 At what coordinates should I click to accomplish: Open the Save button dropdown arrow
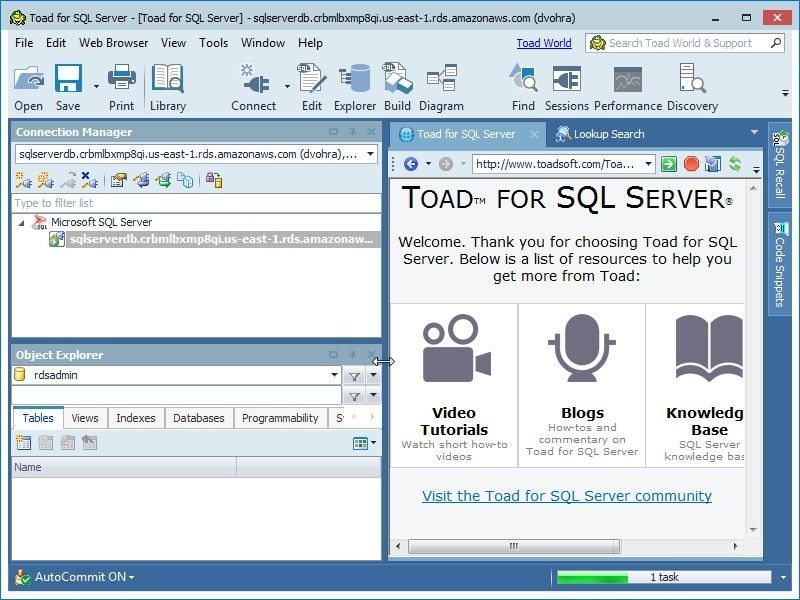(x=96, y=86)
